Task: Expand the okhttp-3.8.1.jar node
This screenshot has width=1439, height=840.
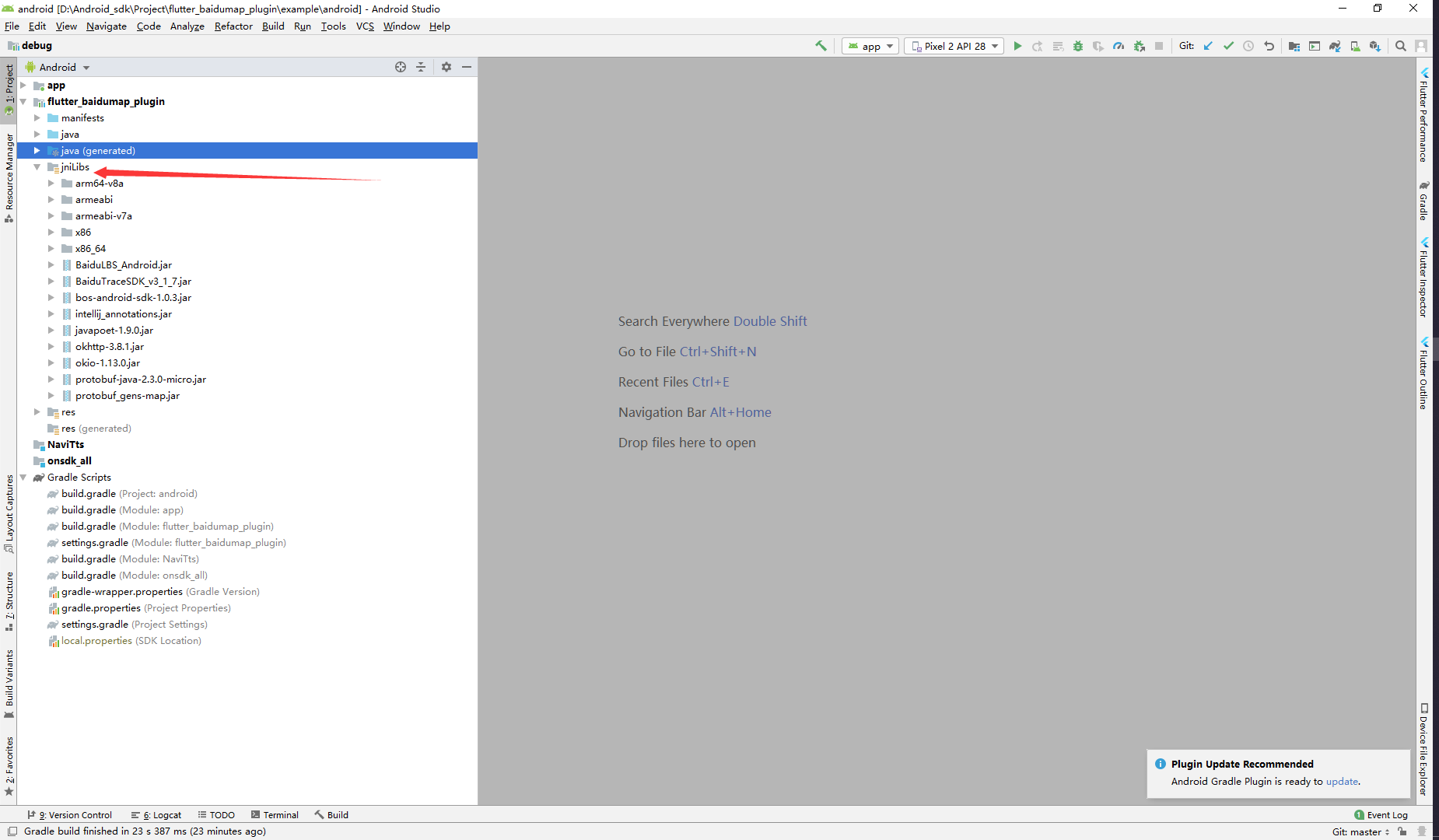Action: coord(51,347)
